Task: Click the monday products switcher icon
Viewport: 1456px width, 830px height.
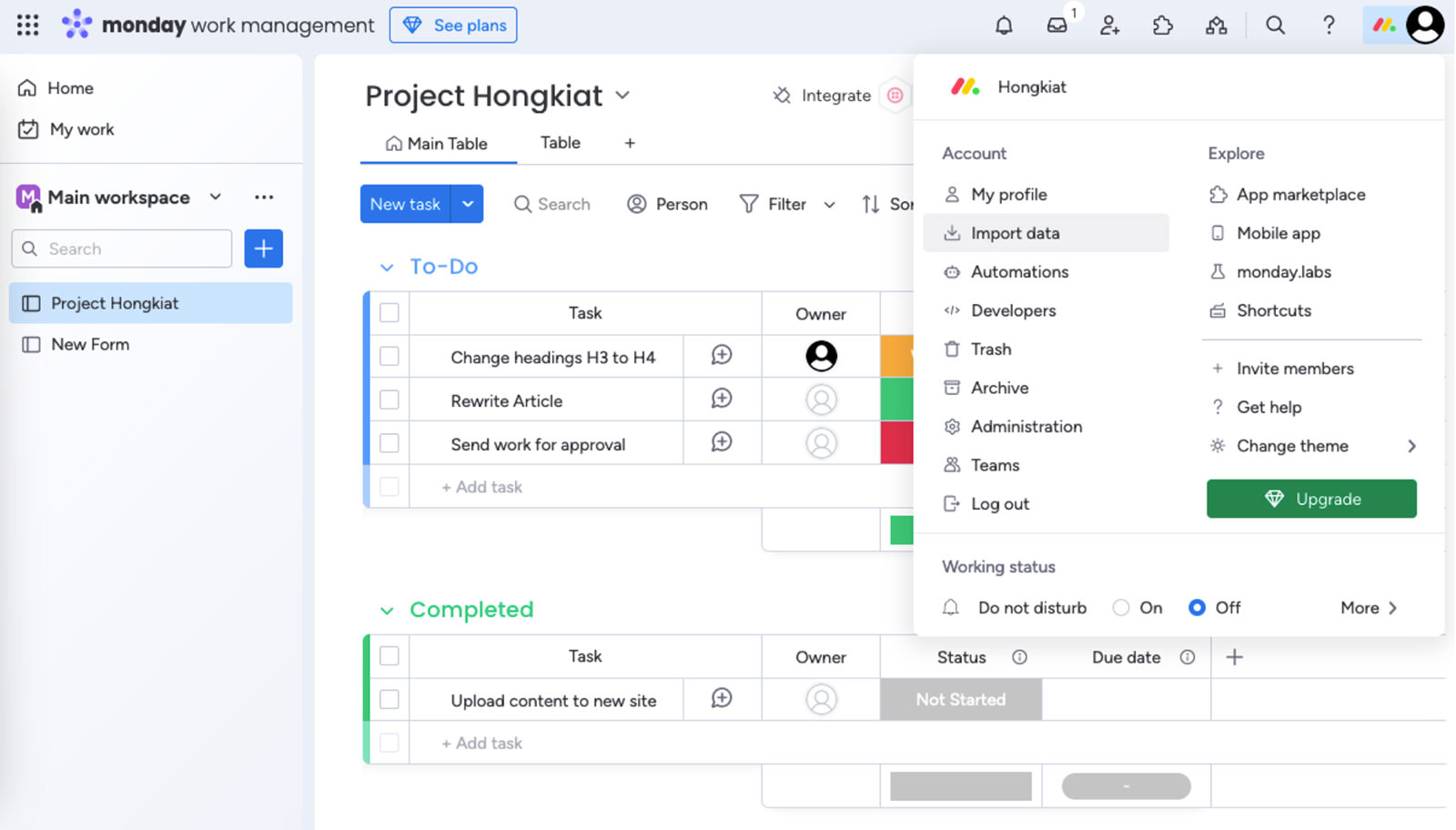Action: [1385, 25]
